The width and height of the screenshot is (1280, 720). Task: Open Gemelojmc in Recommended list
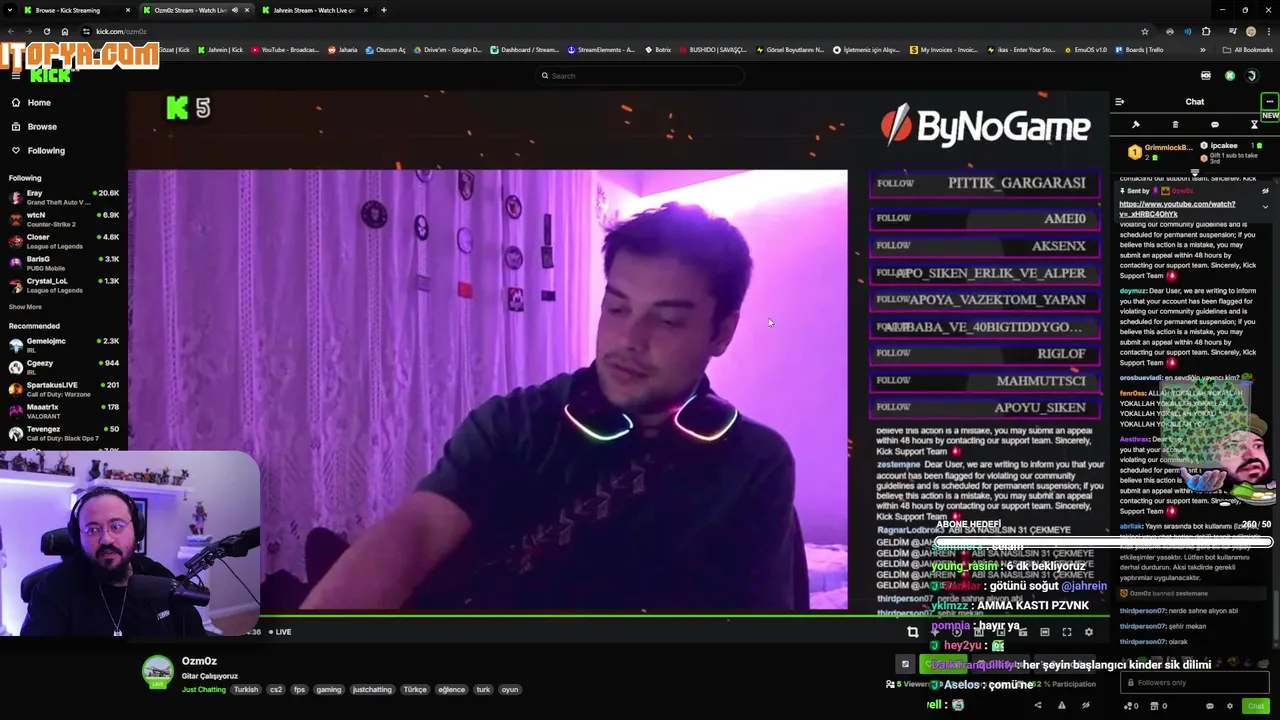tap(64, 346)
